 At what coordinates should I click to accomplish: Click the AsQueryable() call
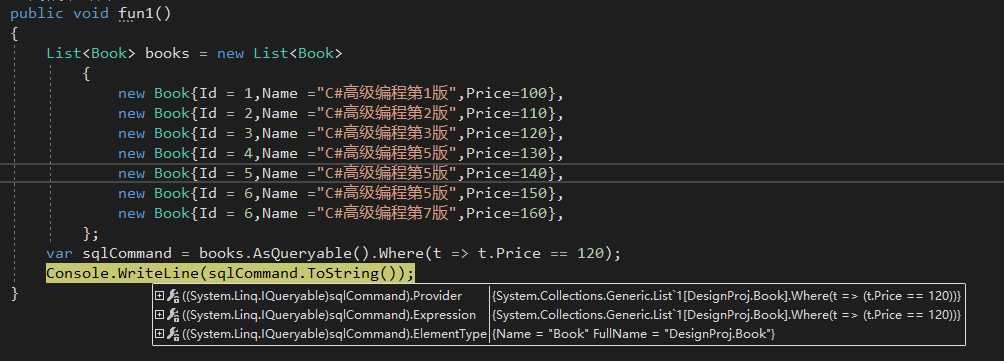[x=312, y=253]
